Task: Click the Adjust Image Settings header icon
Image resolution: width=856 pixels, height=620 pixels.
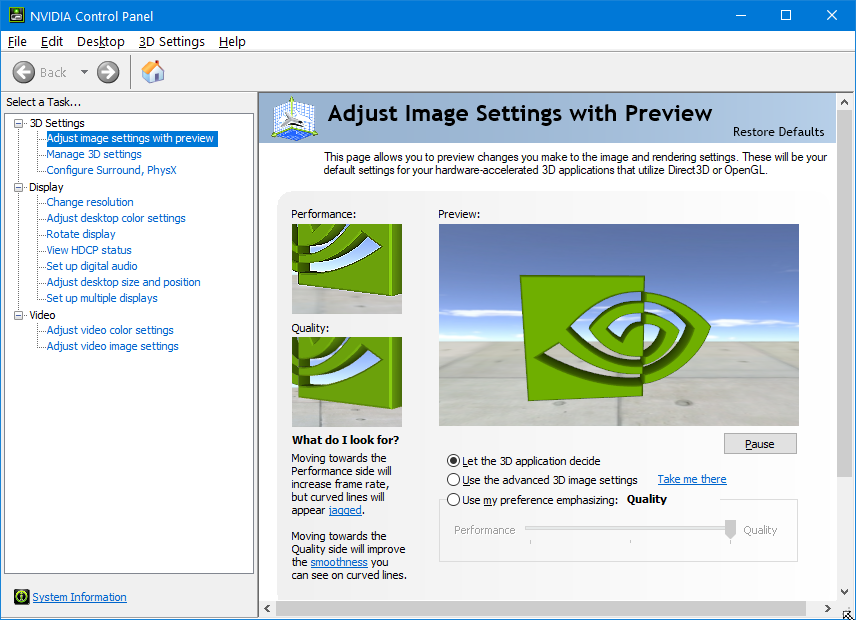Action: tap(295, 117)
